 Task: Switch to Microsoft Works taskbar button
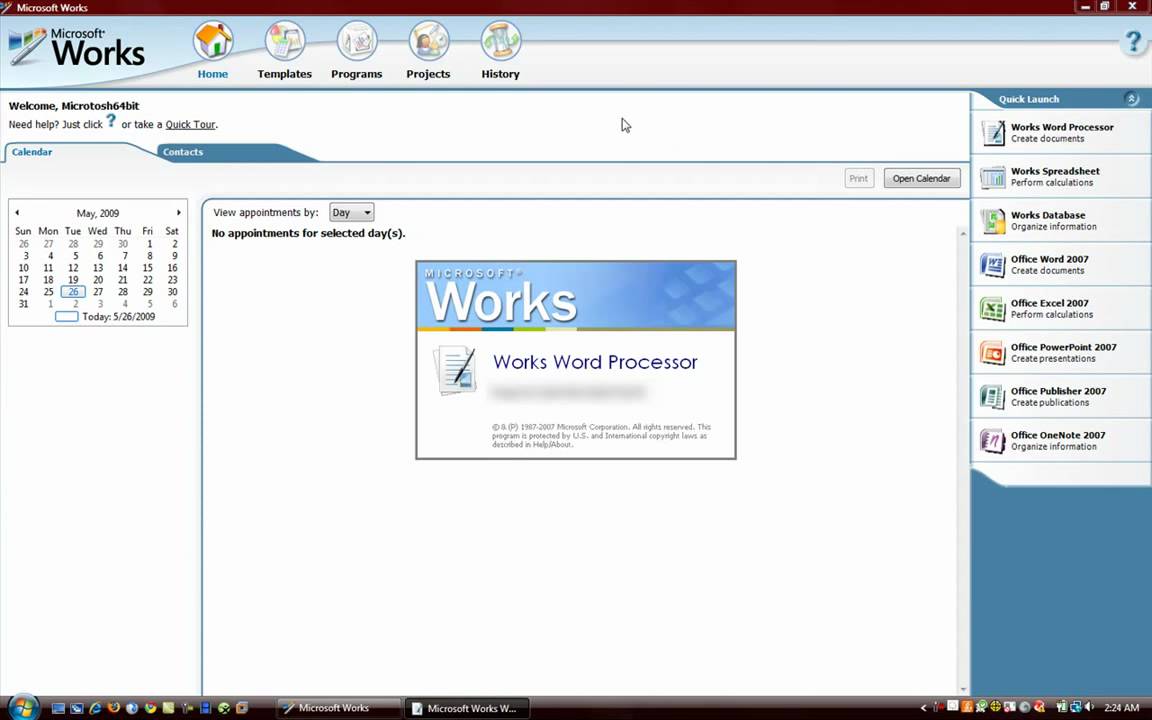339,708
